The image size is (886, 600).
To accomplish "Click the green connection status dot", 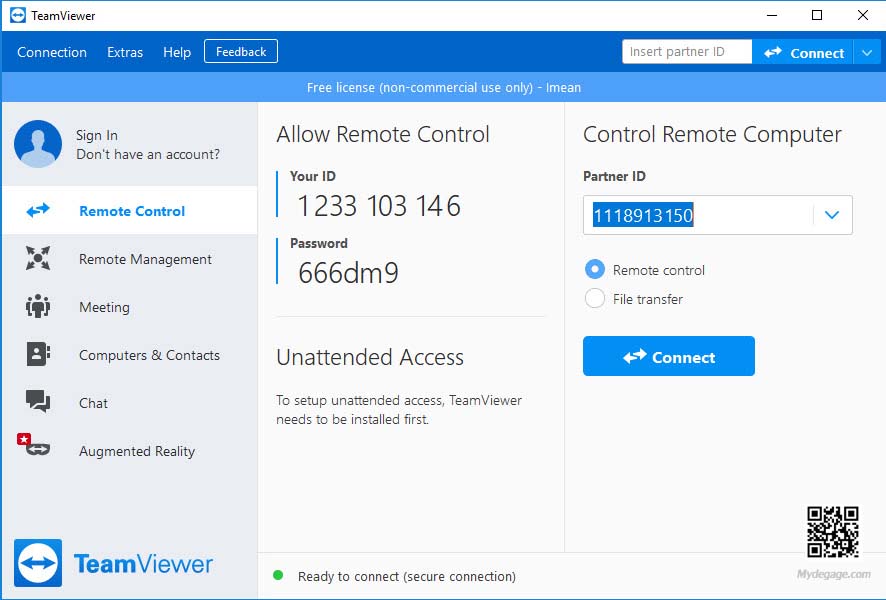I will click(278, 575).
